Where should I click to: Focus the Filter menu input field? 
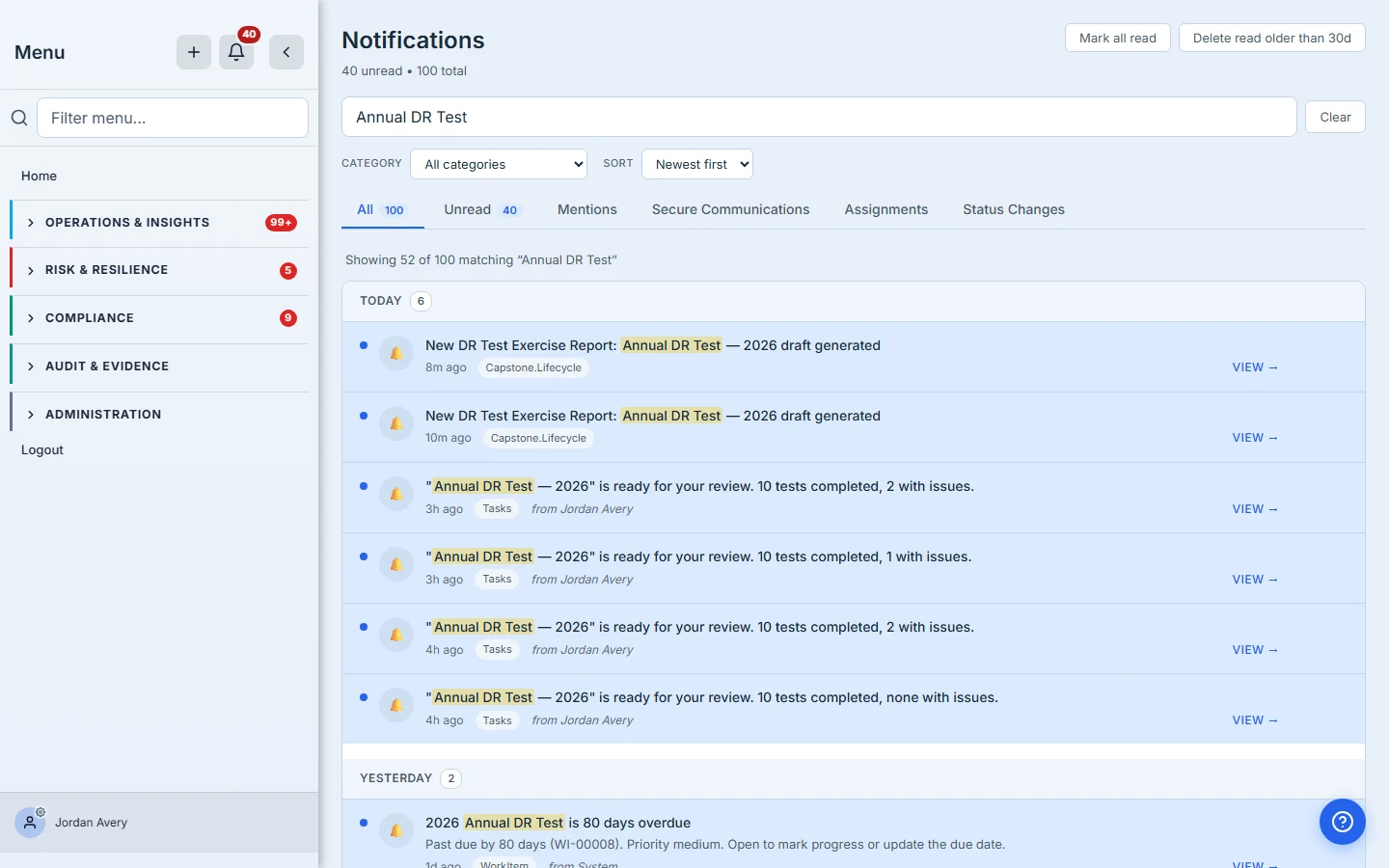[x=173, y=118]
